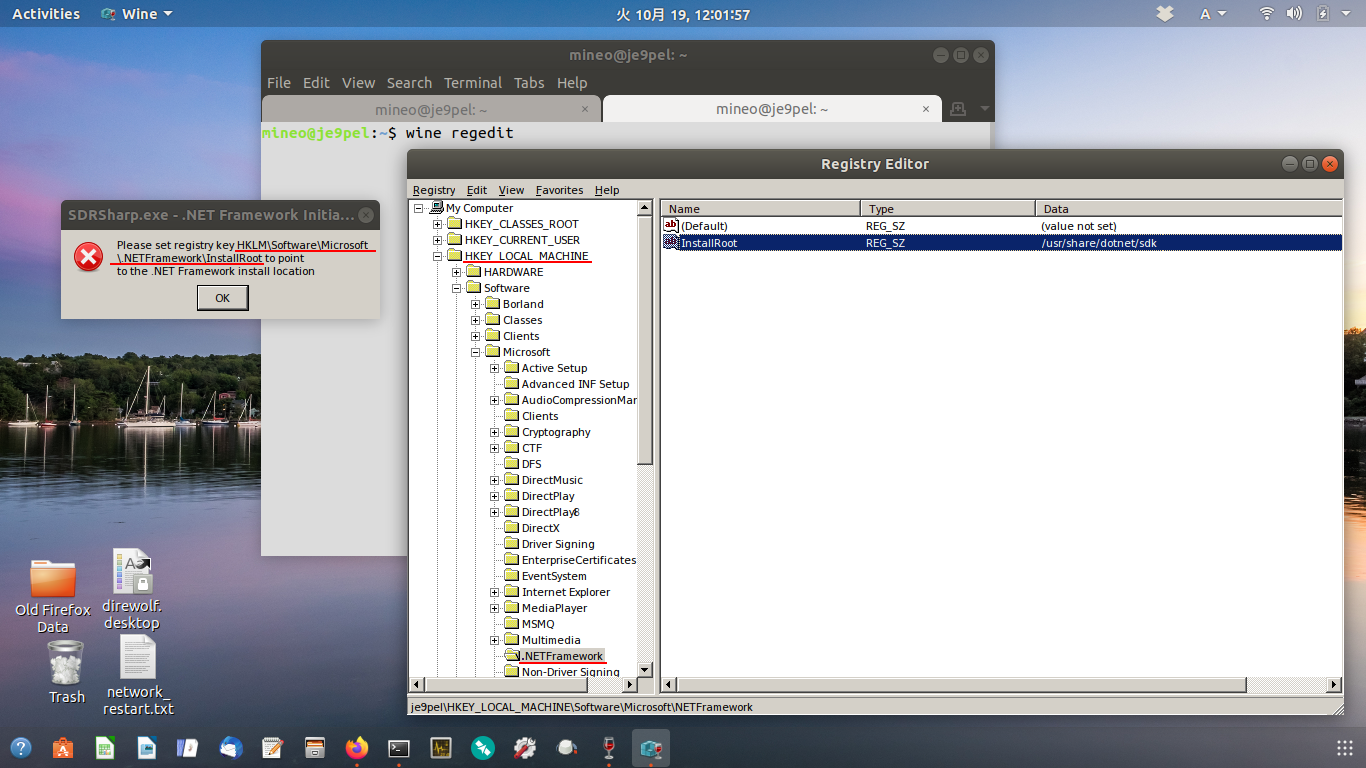Click the wine glass icon in dock
Image resolution: width=1366 pixels, height=768 pixels.
click(608, 747)
